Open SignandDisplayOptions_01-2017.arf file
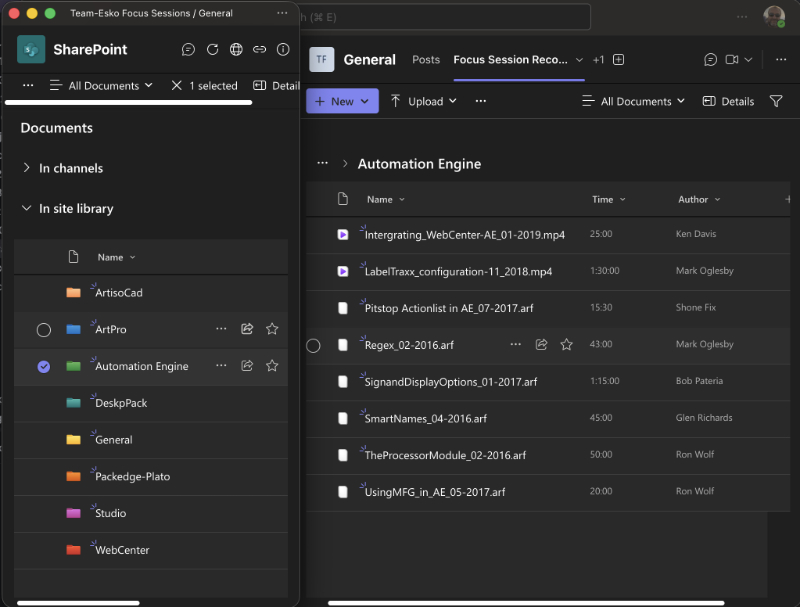The width and height of the screenshot is (800, 607). point(451,382)
